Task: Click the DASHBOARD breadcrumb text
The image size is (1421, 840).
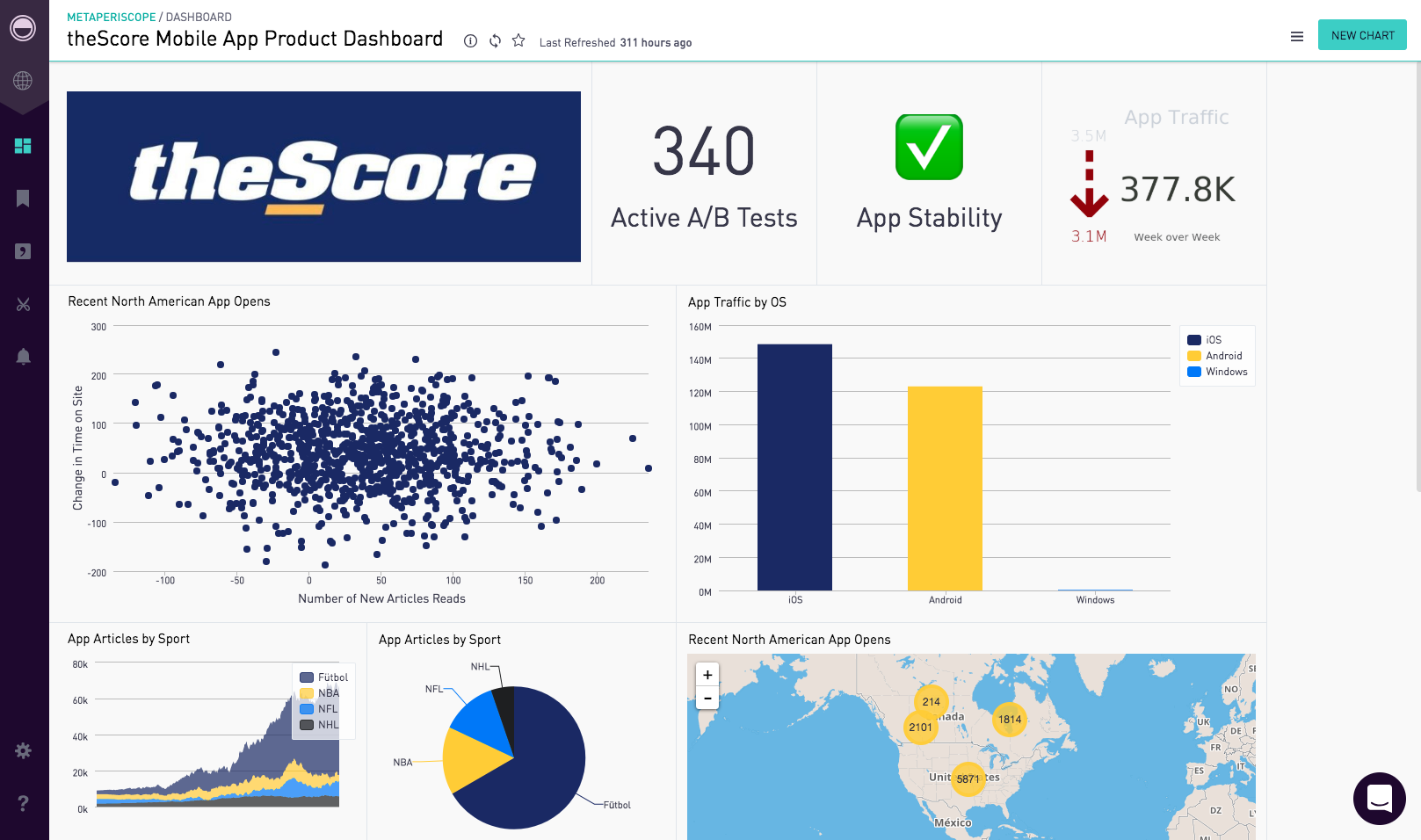Action: point(199,17)
